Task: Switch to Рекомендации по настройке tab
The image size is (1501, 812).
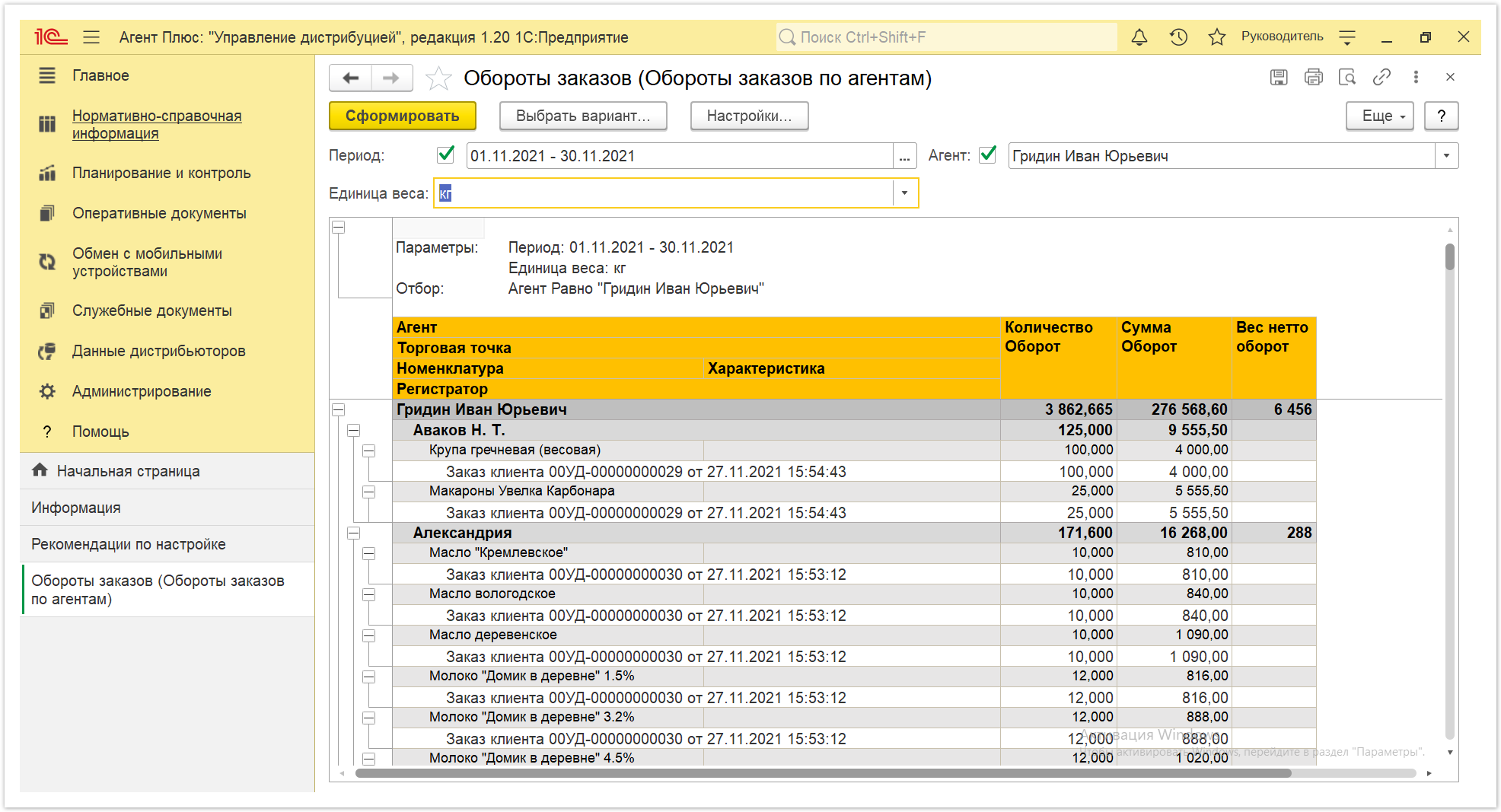Action: (x=167, y=544)
